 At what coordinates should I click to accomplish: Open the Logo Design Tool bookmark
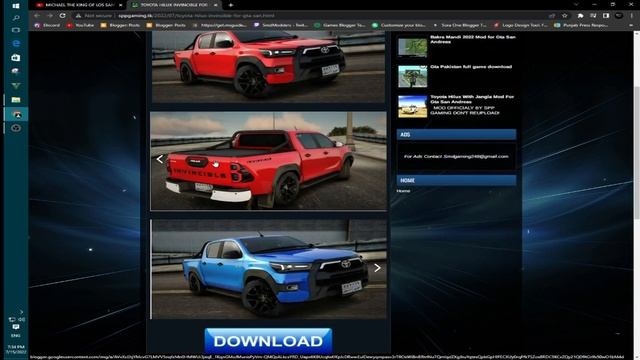point(521,25)
